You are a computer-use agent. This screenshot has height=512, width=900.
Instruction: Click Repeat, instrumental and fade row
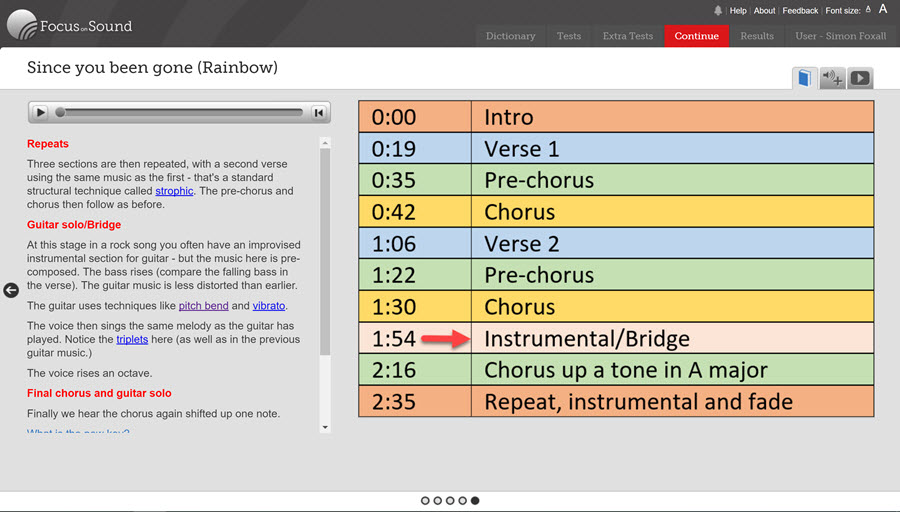point(616,401)
